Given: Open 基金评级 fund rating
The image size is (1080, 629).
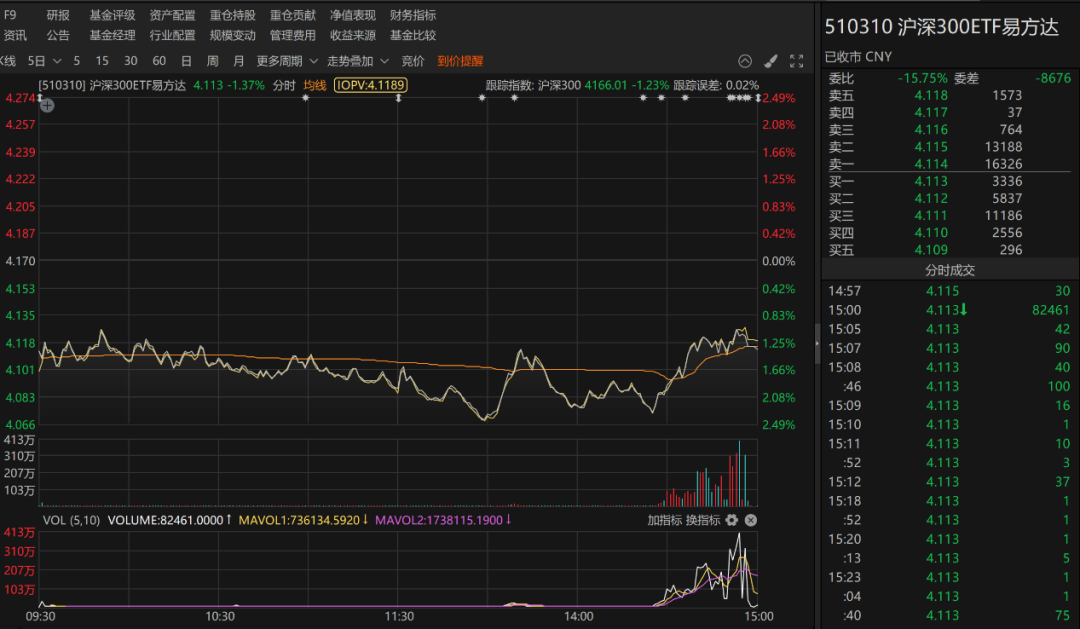Looking at the screenshot, I should (x=112, y=15).
